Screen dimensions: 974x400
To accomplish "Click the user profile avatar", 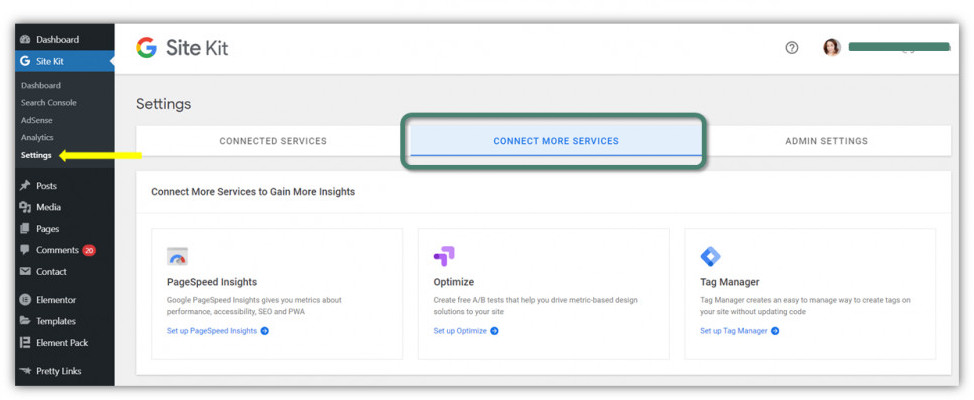I will 832,48.
